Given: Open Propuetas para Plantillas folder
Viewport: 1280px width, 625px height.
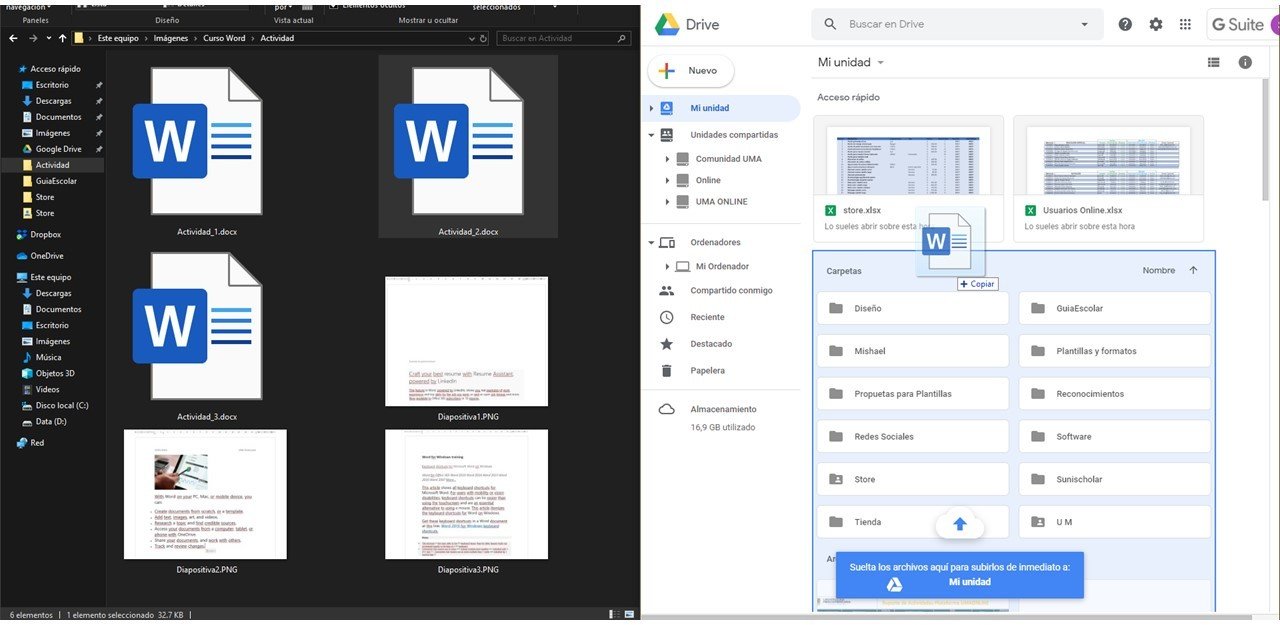Looking at the screenshot, I should pos(912,394).
